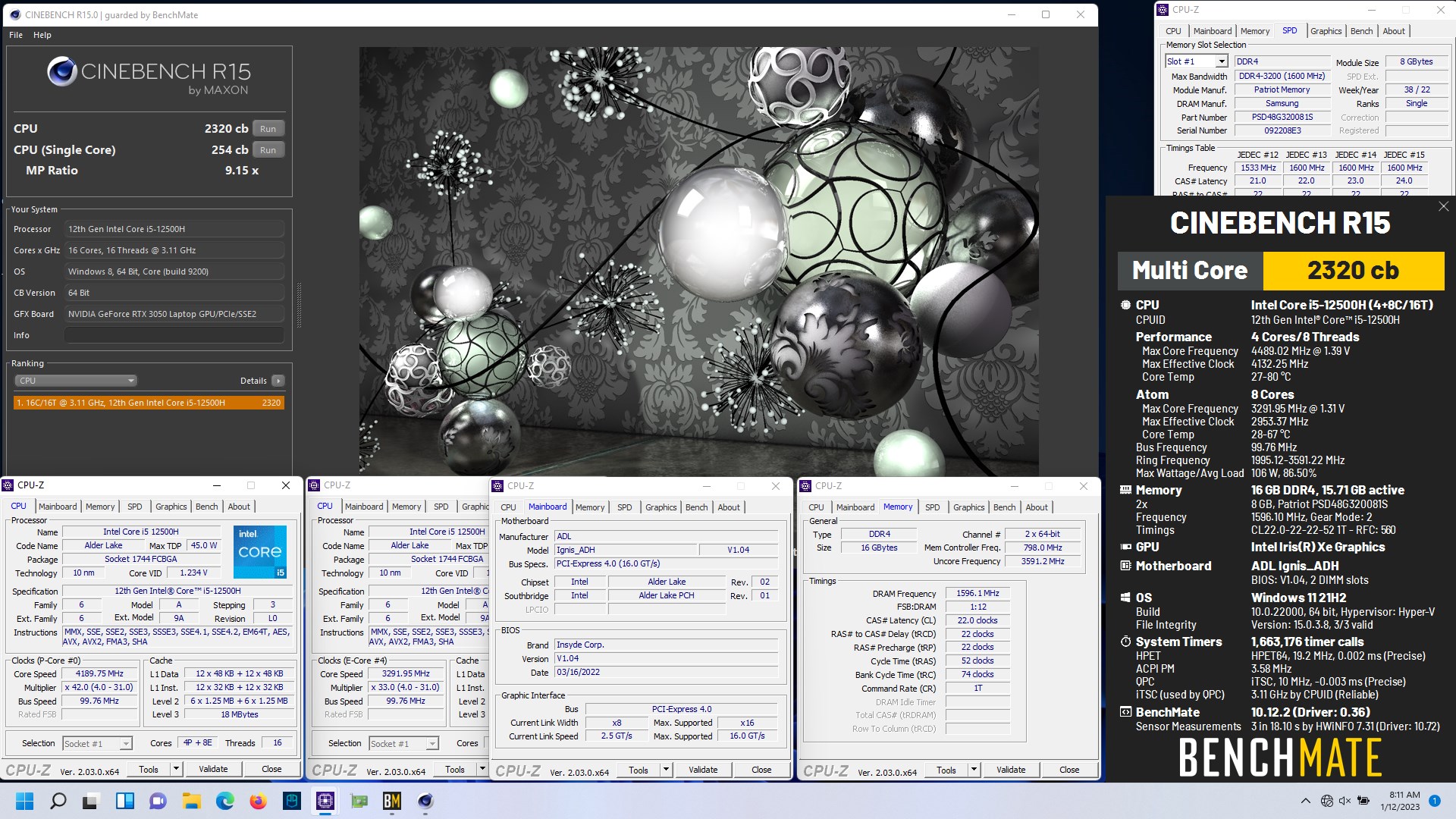Screen dimensions: 1456x819
Task: Click Tools button in Memory CPU-Z window
Action: 946,770
